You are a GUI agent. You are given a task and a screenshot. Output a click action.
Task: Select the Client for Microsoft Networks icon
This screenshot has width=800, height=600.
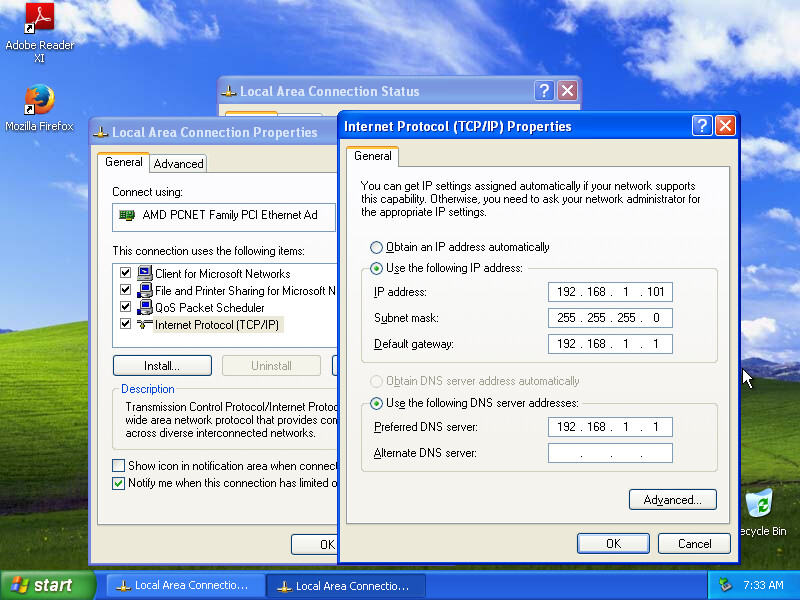pos(145,273)
